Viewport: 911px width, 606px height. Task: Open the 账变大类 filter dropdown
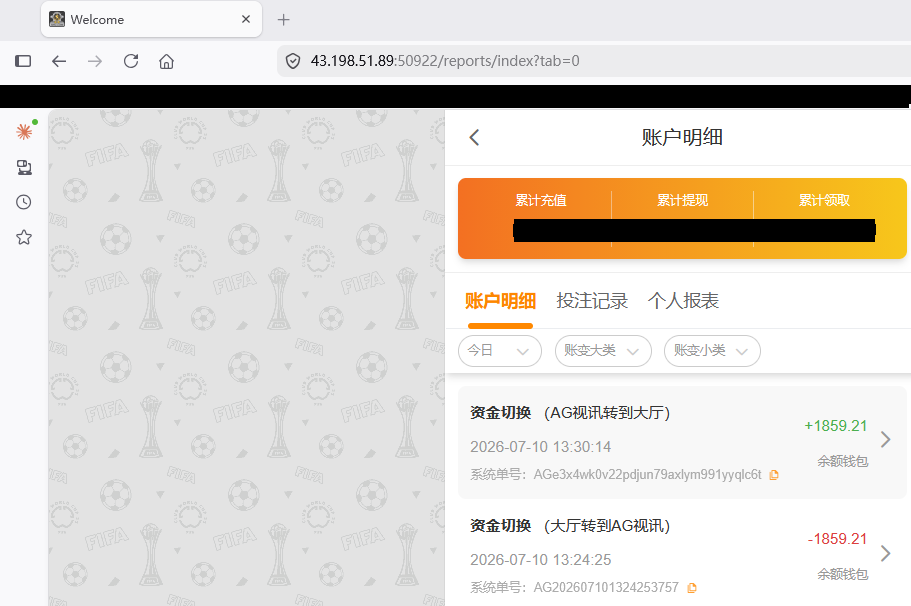tap(603, 351)
